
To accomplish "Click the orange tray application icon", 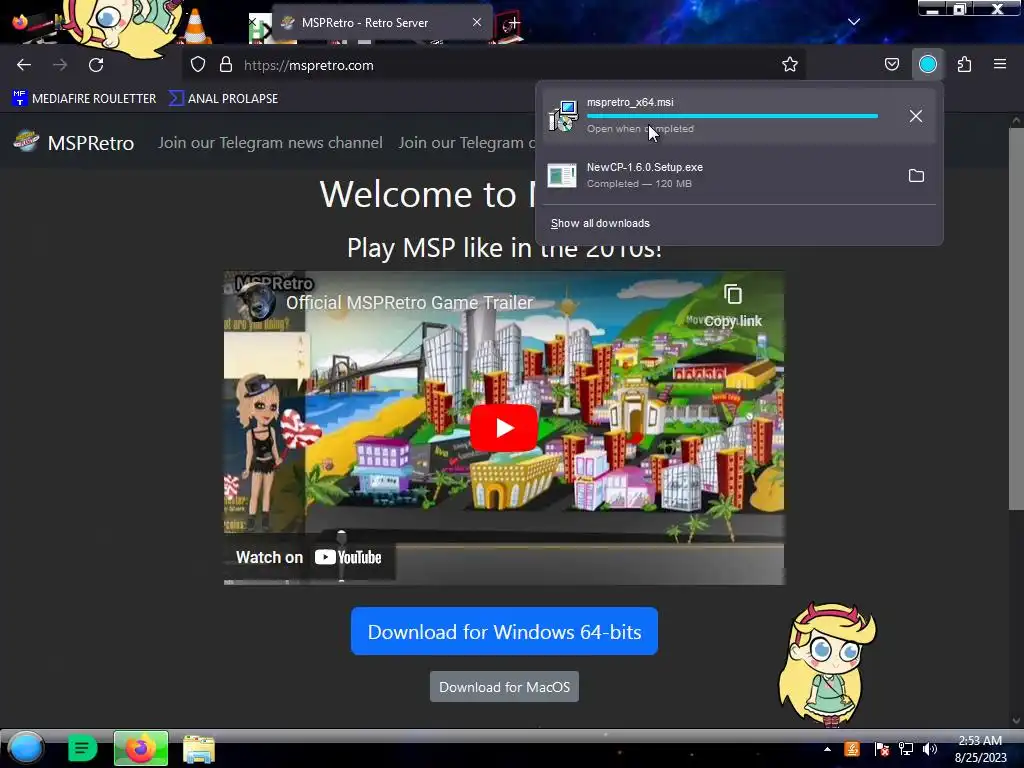I will (852, 749).
